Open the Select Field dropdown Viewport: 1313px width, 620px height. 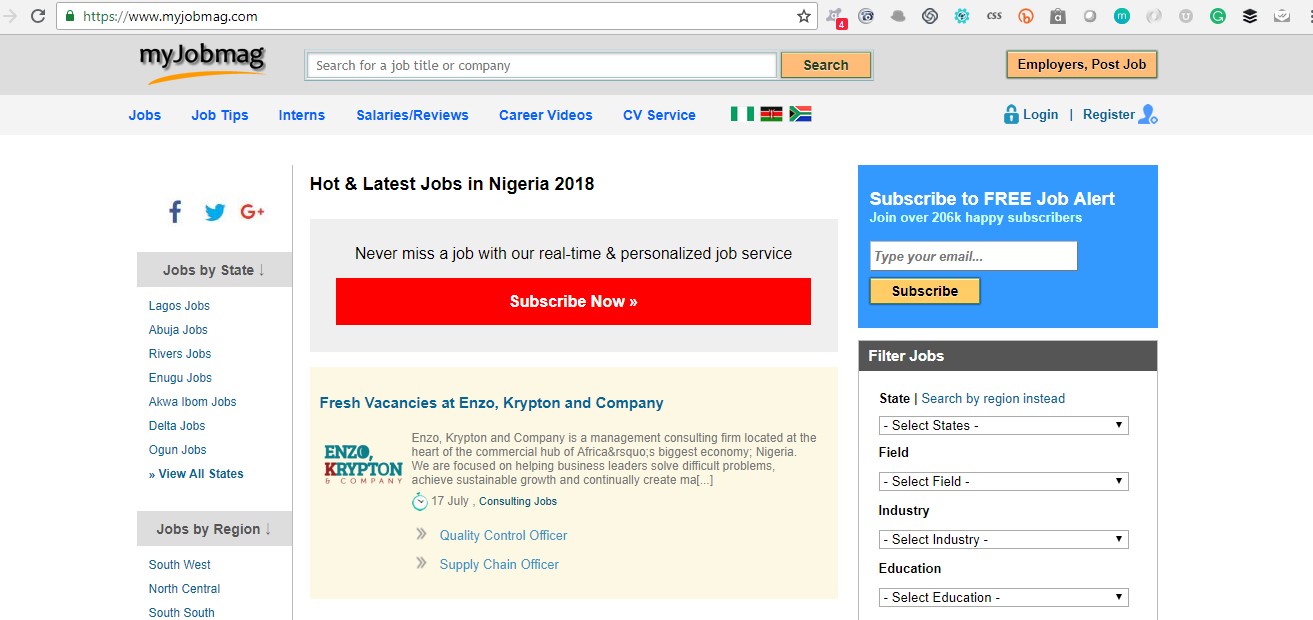coord(1004,481)
